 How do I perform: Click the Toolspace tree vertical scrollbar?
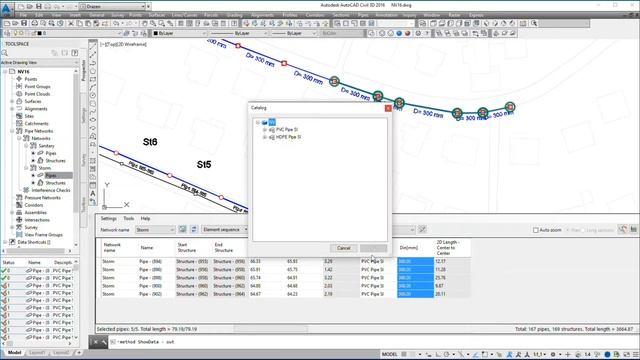[x=76, y=143]
